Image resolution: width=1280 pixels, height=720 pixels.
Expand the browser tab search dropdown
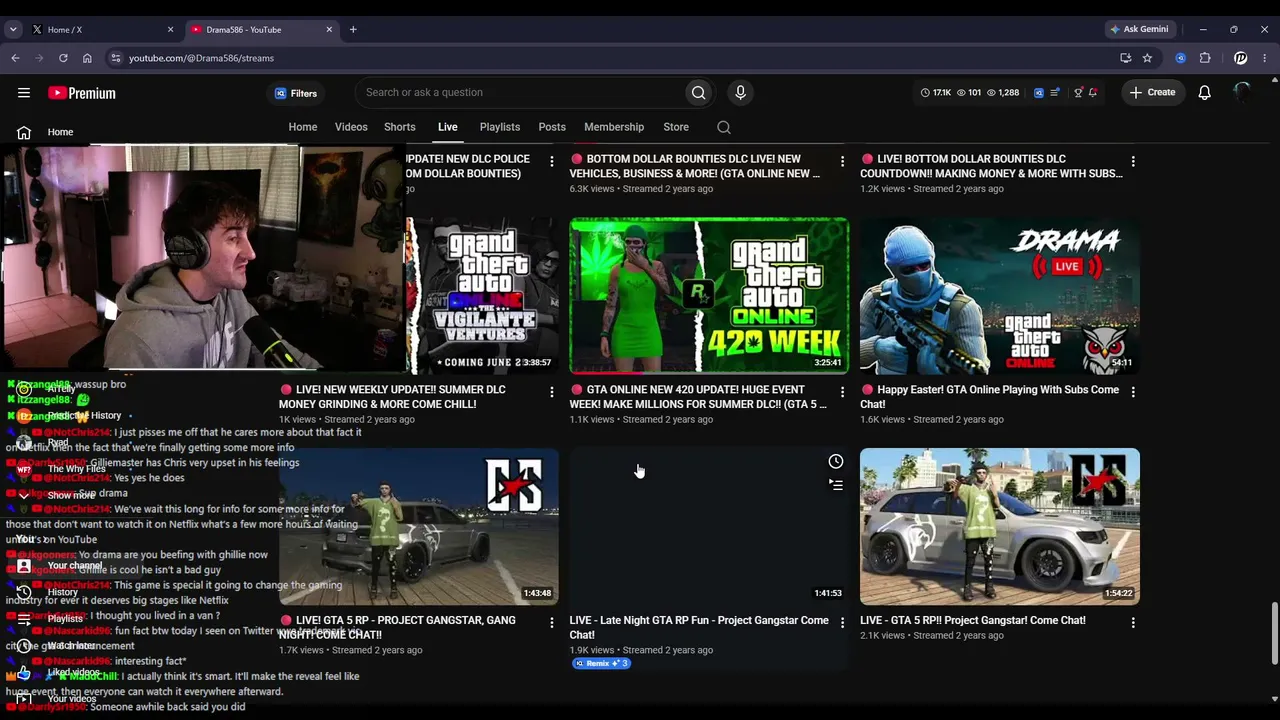click(x=13, y=30)
